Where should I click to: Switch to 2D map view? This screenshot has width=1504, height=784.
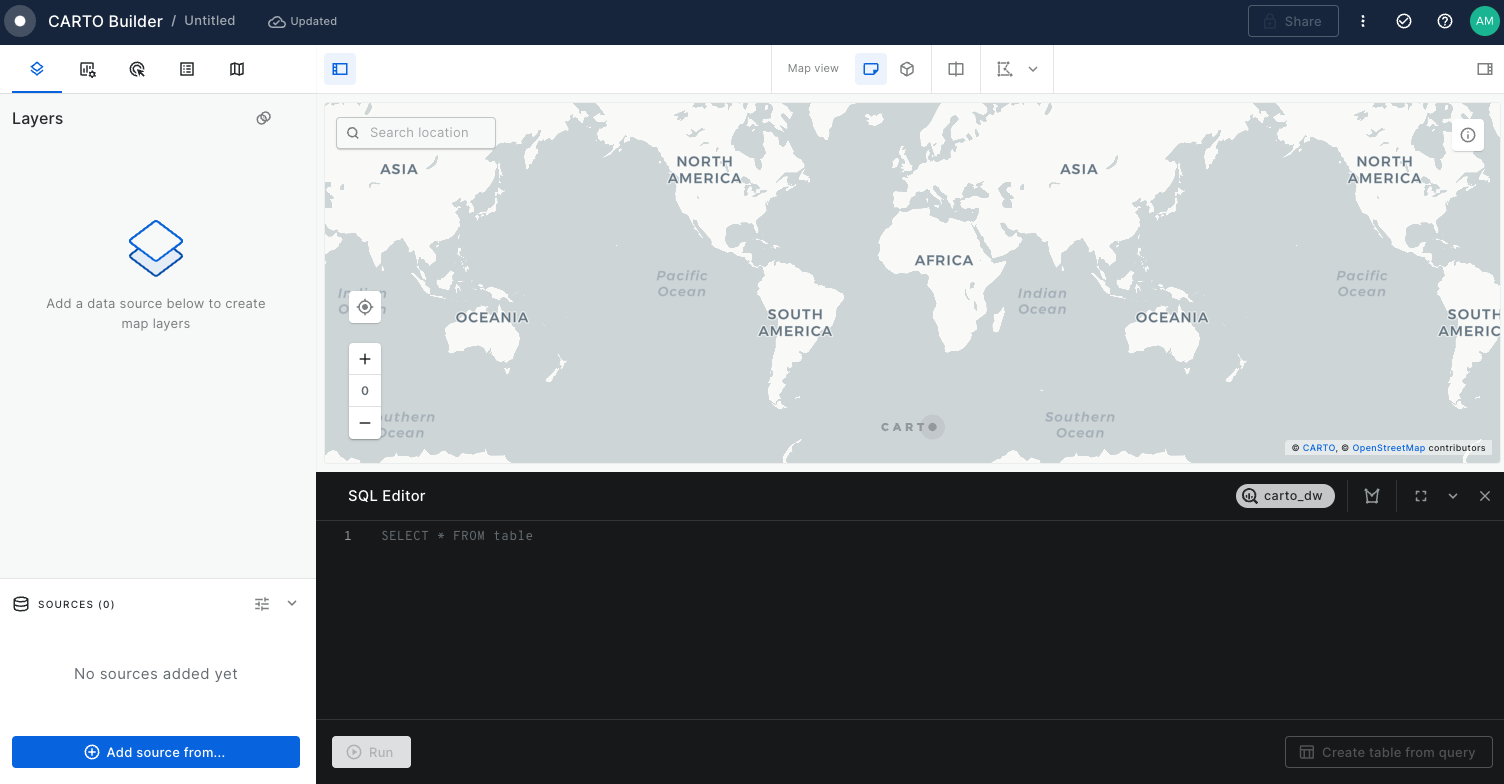[x=871, y=69]
